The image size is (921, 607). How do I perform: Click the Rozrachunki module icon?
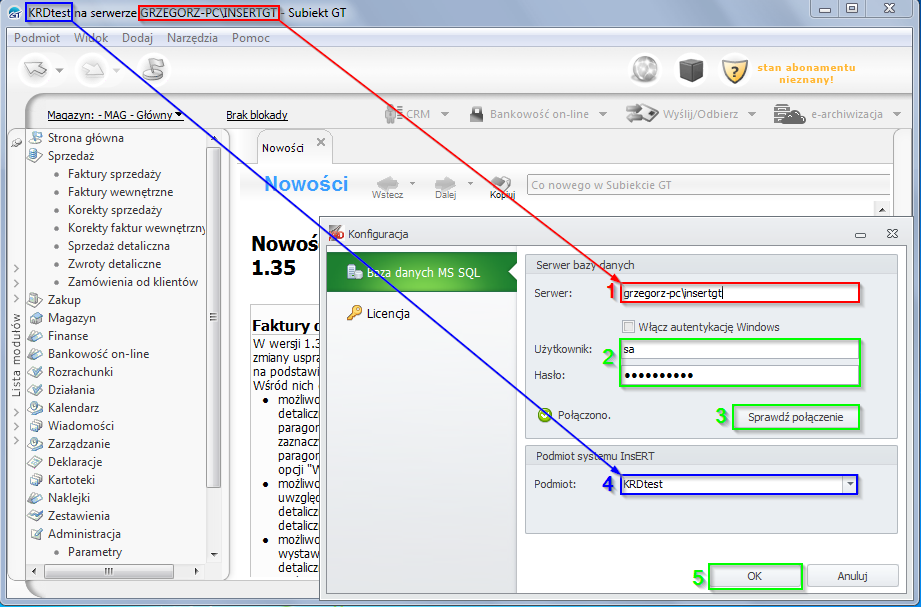tap(35, 372)
